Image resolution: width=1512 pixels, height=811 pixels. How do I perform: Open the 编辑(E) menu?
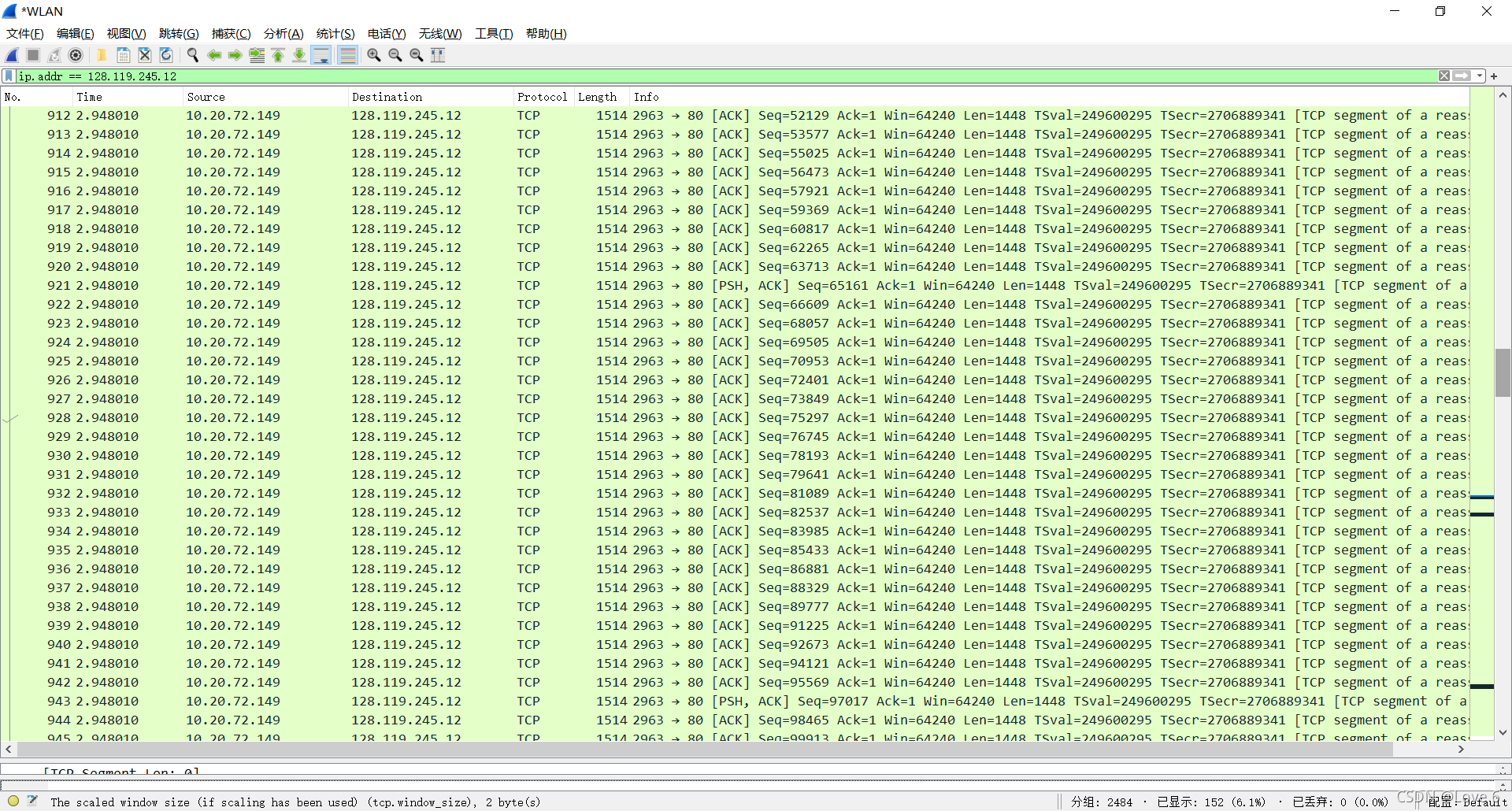click(75, 34)
